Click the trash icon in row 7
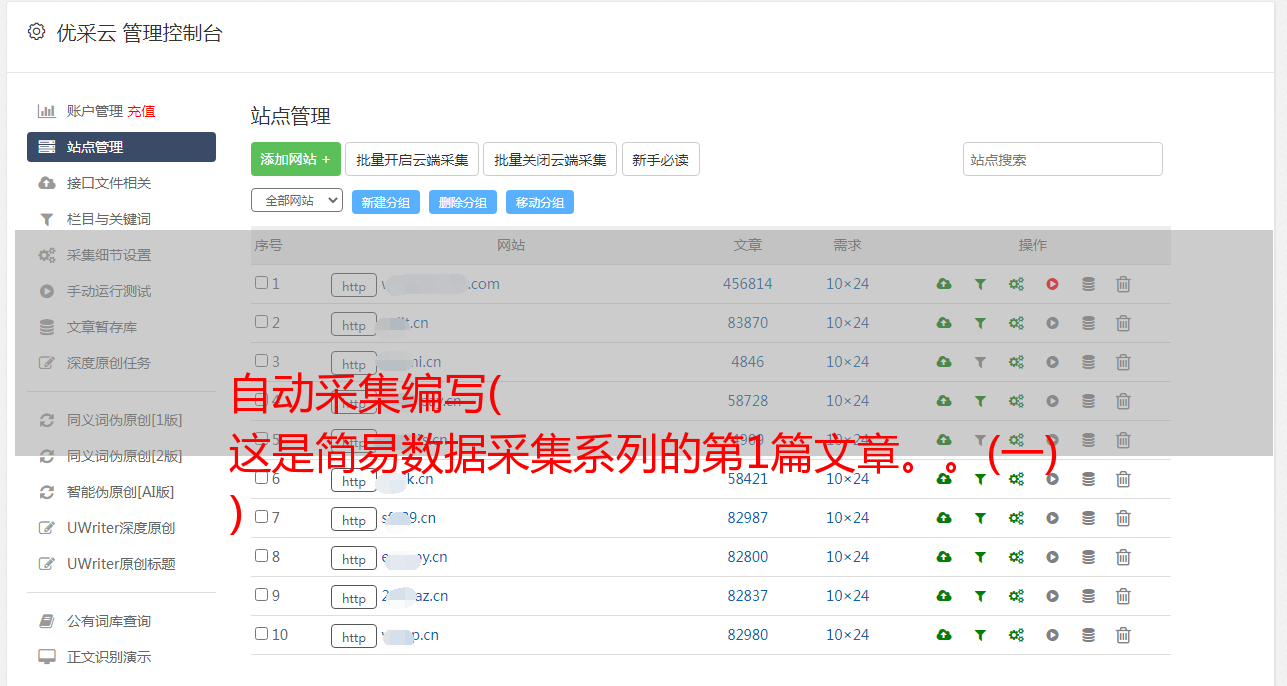 [1123, 518]
